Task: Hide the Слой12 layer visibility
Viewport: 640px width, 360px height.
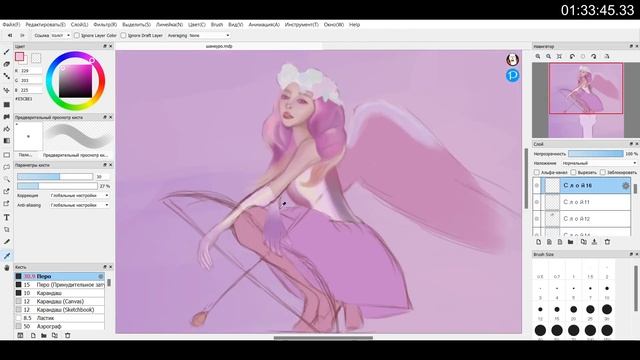Action: coord(537,219)
